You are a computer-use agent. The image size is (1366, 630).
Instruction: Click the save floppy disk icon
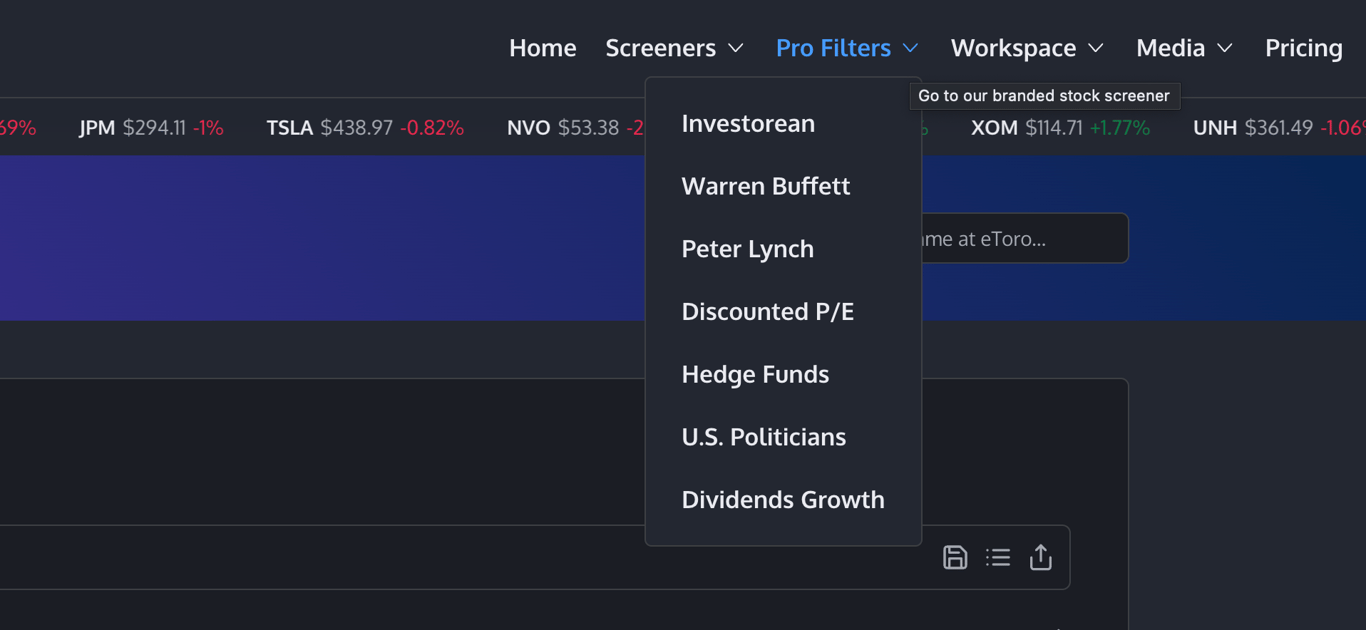[955, 557]
